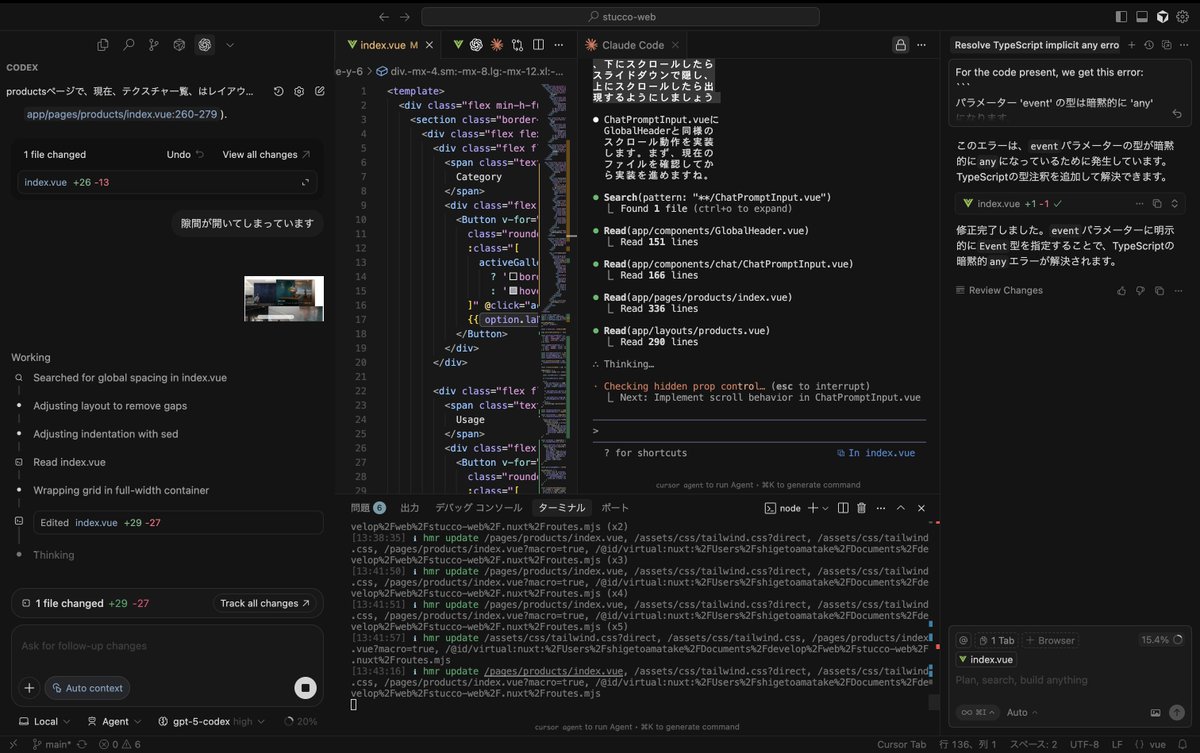Image resolution: width=1200 pixels, height=753 pixels.
Task: Toggle bottom panel layout icon
Action: [x=1143, y=16]
